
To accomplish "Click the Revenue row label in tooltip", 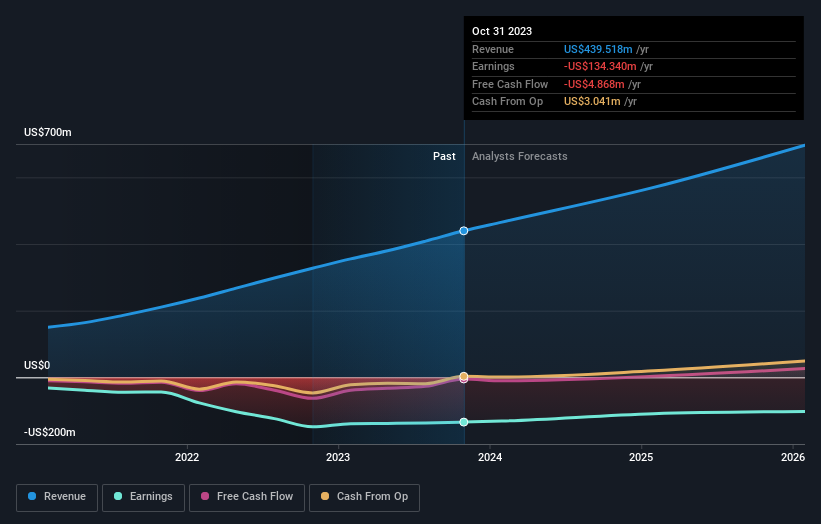I will 493,49.
